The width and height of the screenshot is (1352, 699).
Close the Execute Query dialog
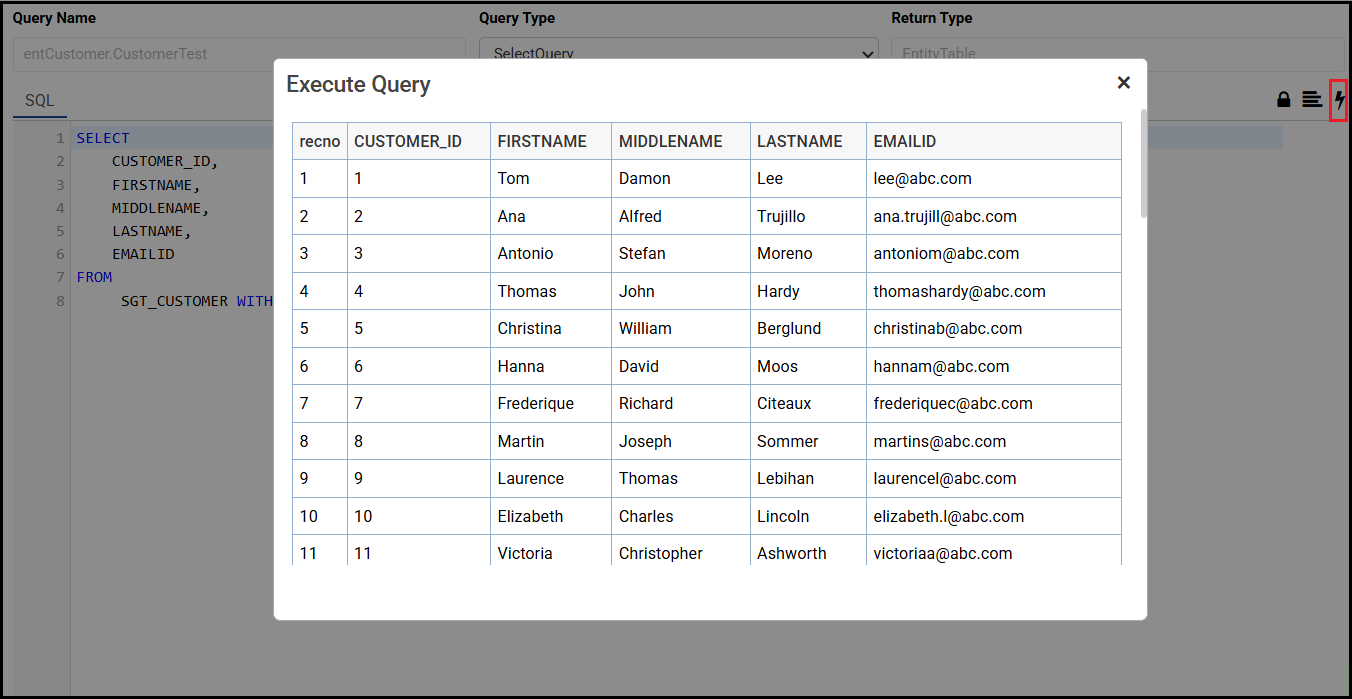[1123, 83]
